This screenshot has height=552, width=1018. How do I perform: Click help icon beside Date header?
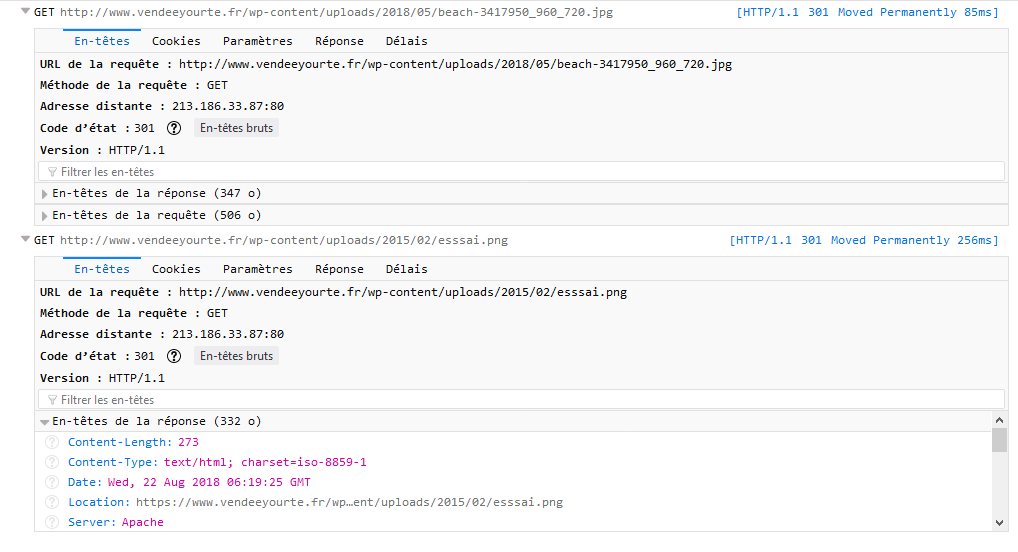coord(52,483)
